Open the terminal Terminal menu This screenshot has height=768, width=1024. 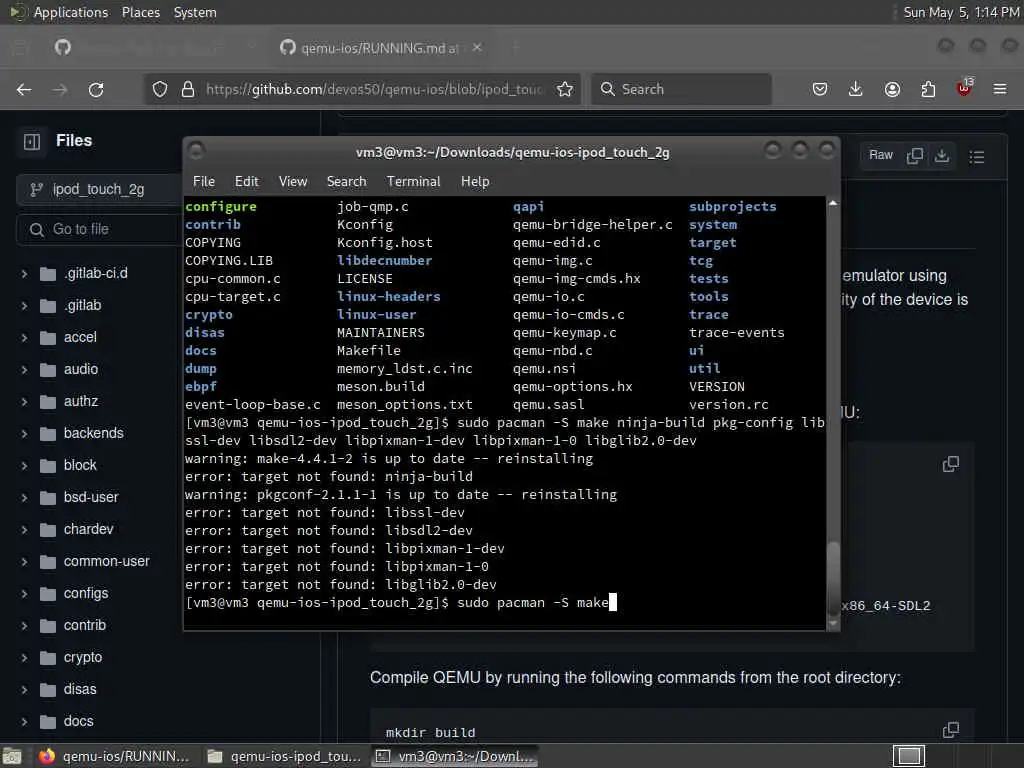pyautogui.click(x=413, y=182)
